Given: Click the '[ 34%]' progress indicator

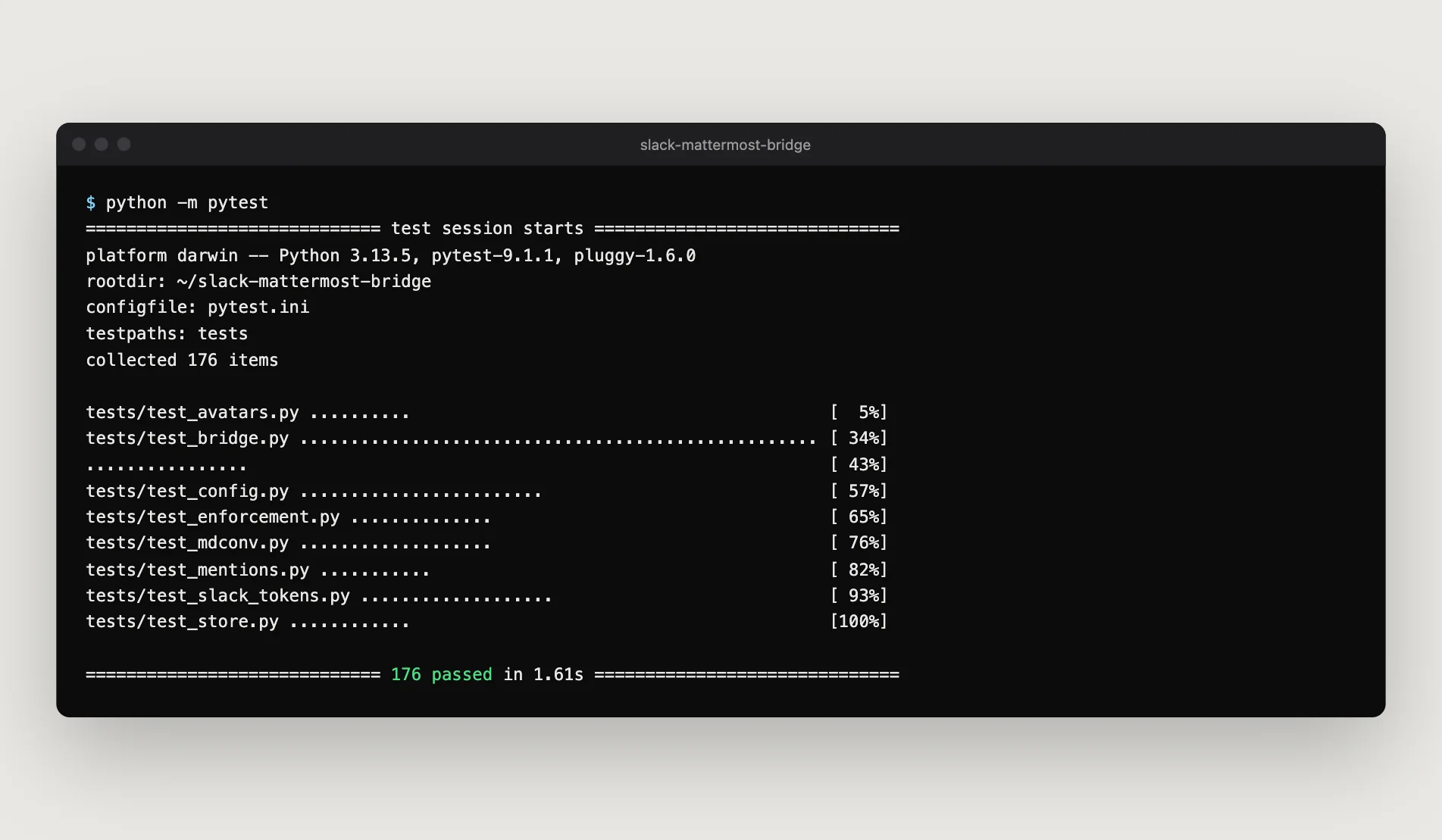Looking at the screenshot, I should (859, 438).
